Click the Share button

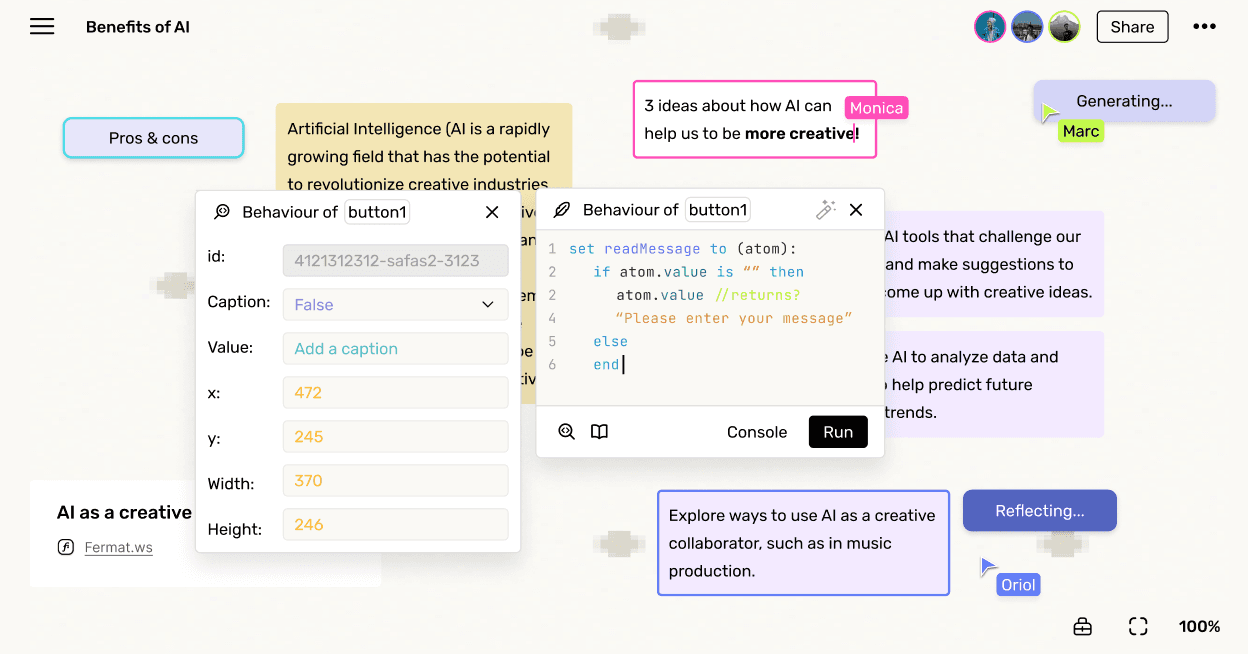[1132, 26]
